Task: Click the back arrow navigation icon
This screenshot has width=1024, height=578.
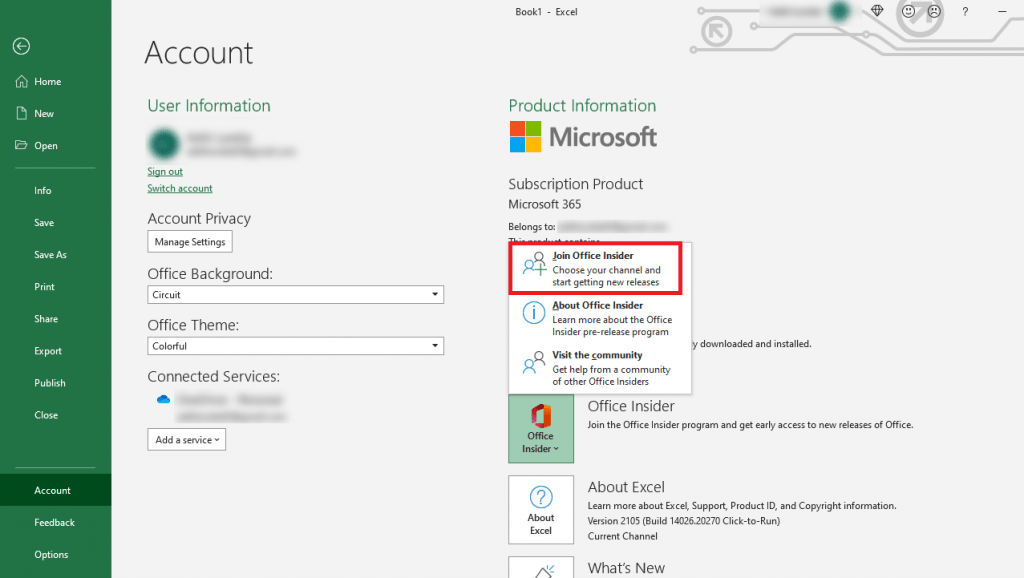Action: pyautogui.click(x=20, y=46)
